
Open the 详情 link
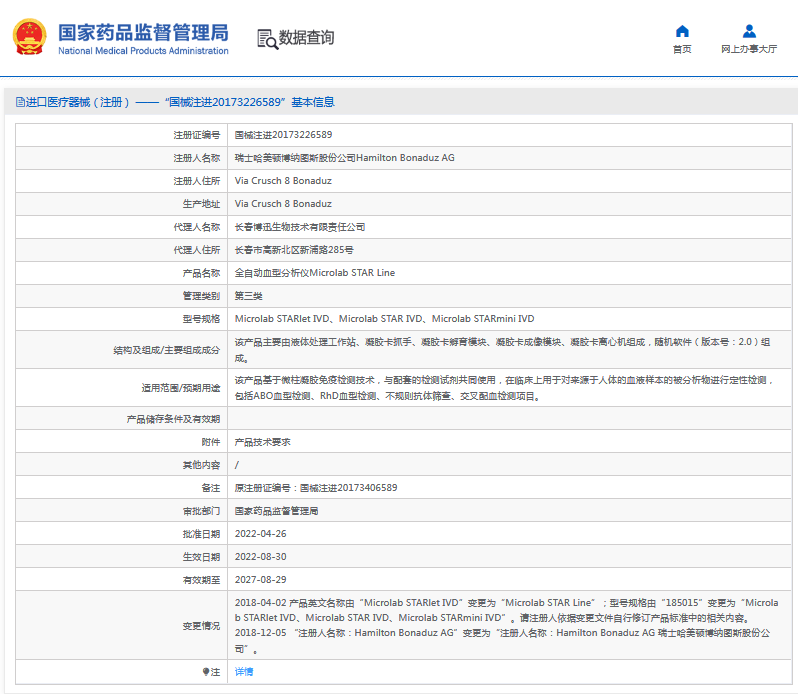pos(244,672)
